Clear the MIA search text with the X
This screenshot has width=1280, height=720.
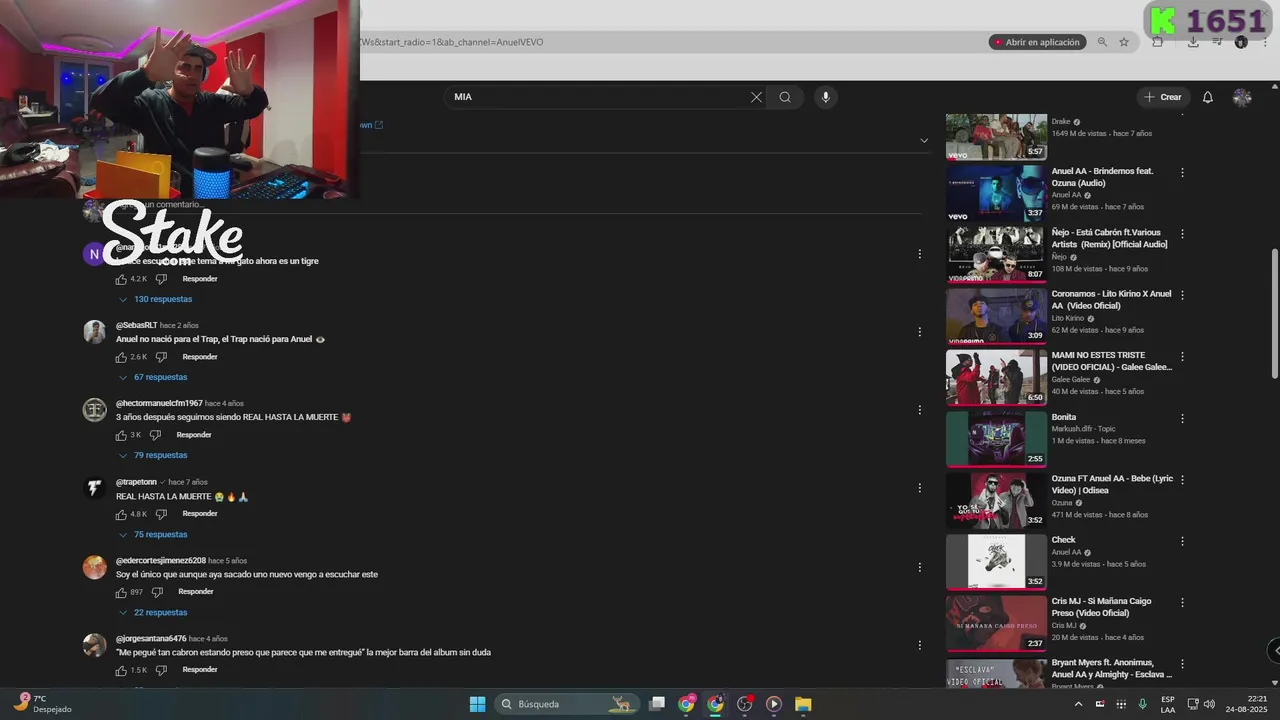pyautogui.click(x=756, y=97)
